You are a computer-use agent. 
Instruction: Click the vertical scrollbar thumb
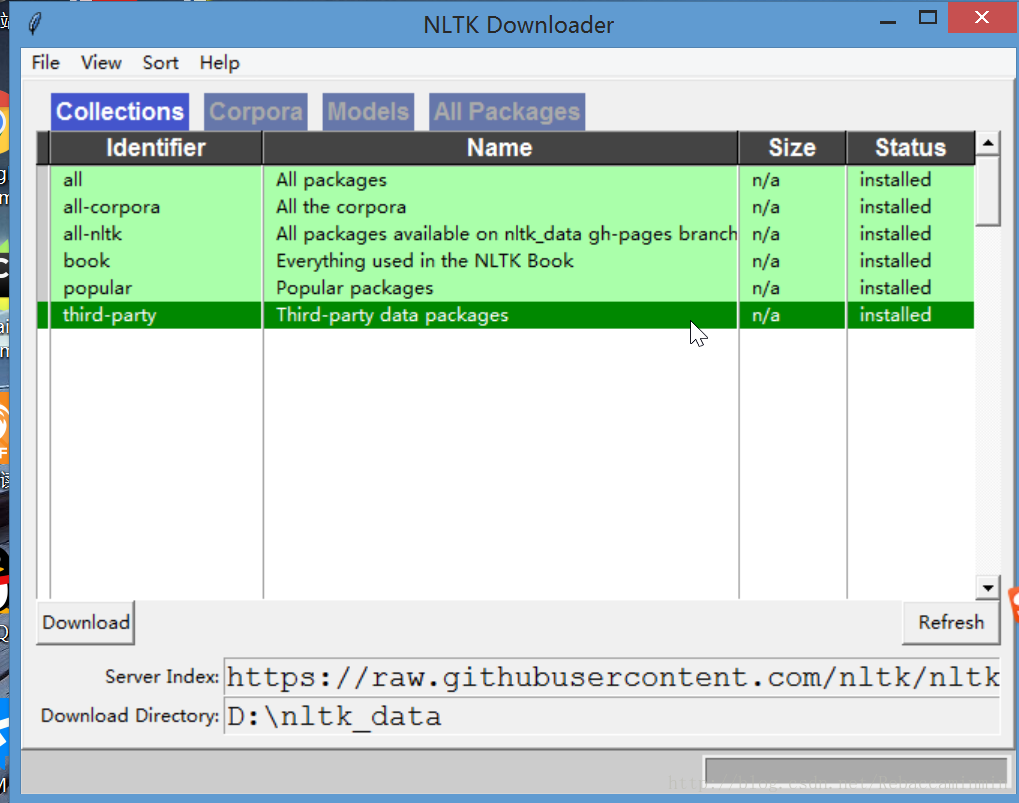coord(988,190)
